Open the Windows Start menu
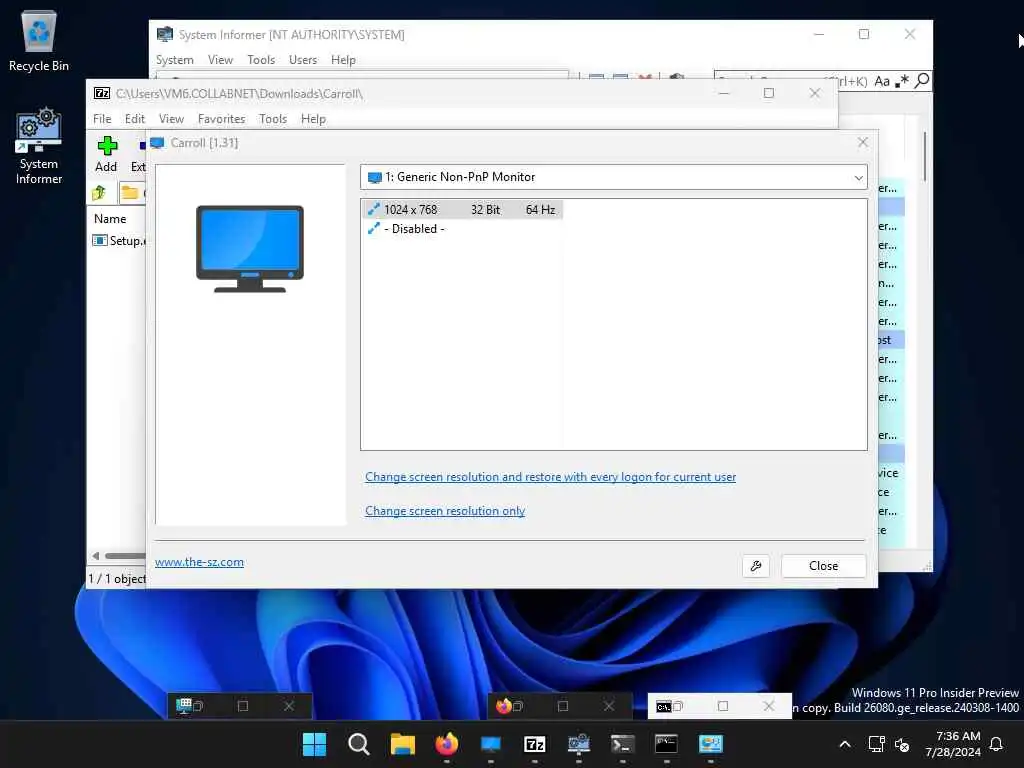 click(x=314, y=744)
